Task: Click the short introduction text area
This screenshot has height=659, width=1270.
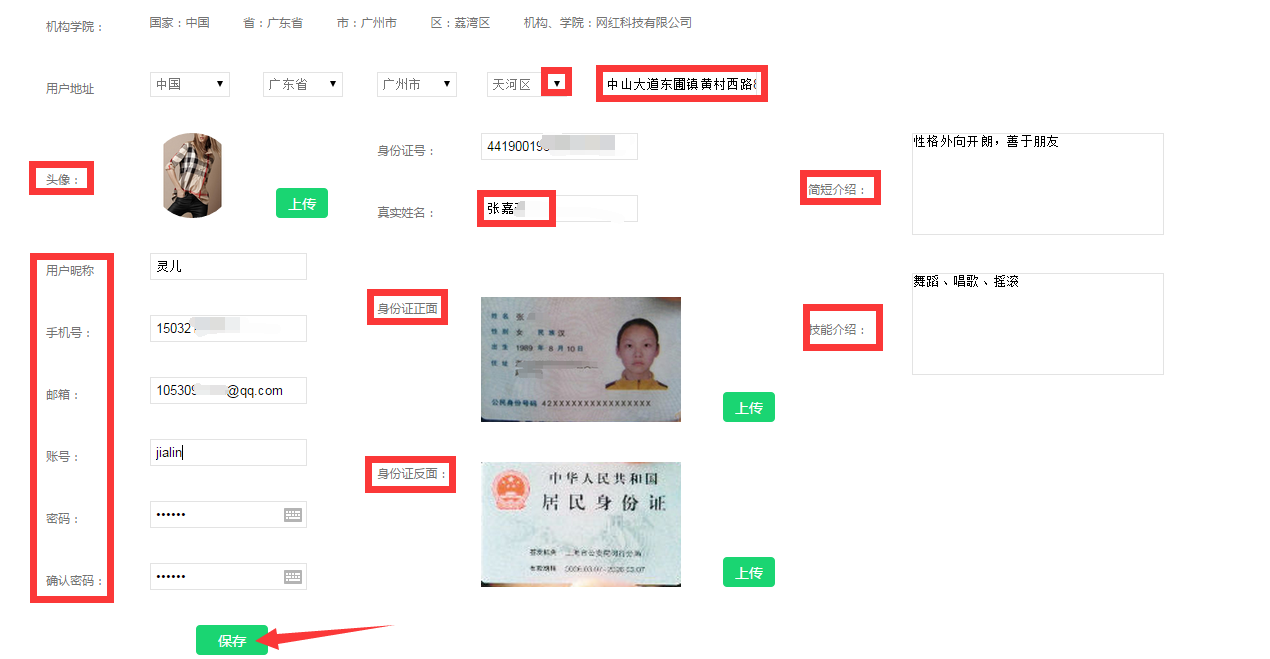Action: click(x=1038, y=184)
